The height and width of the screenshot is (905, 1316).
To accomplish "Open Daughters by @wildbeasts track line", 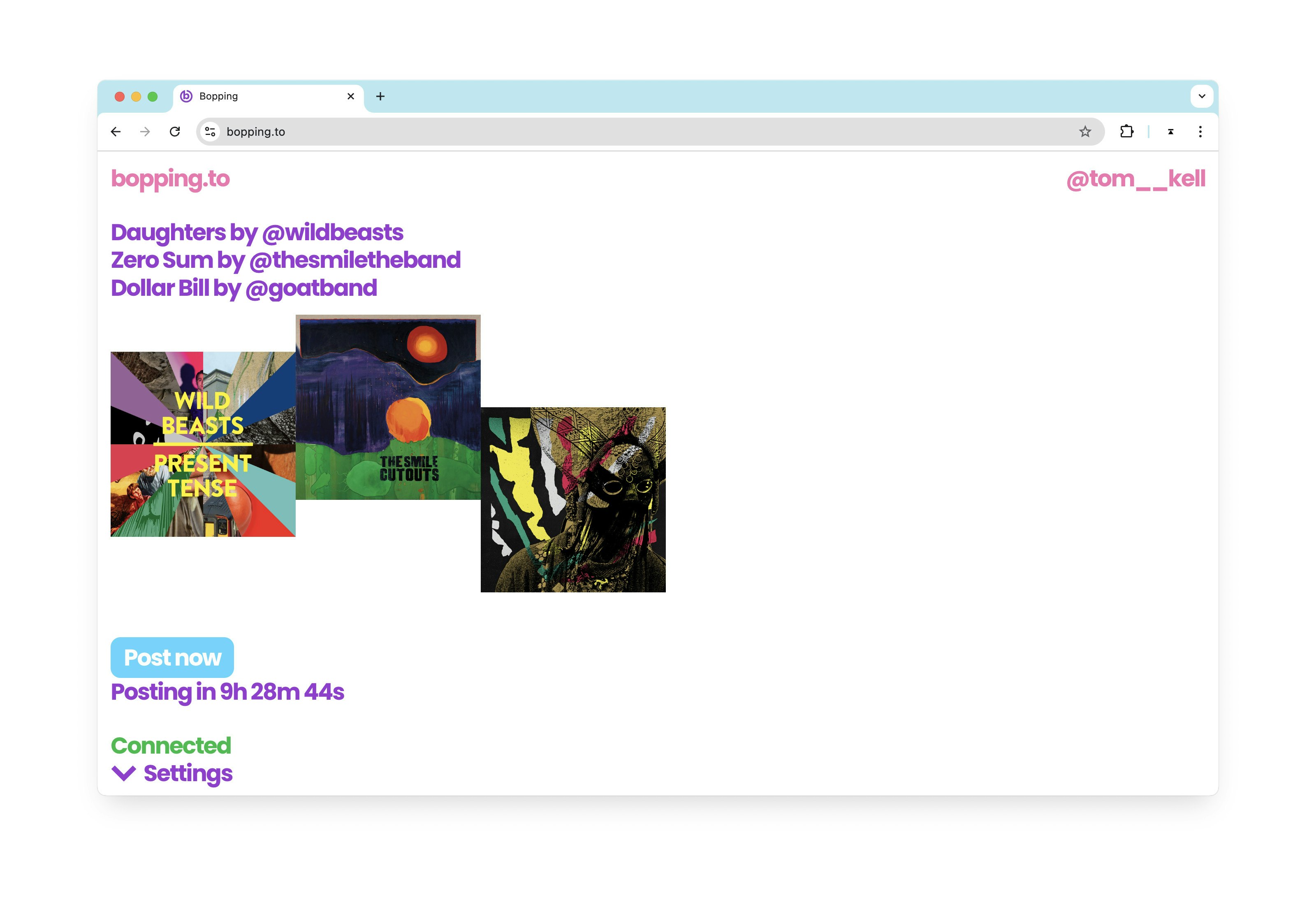I will [257, 232].
